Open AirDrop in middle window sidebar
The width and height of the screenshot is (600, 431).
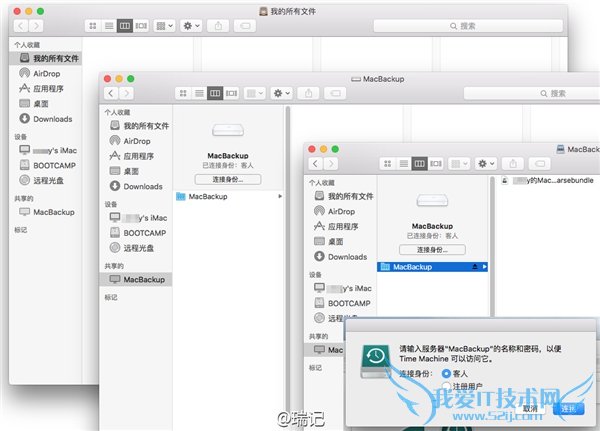pyautogui.click(x=136, y=141)
